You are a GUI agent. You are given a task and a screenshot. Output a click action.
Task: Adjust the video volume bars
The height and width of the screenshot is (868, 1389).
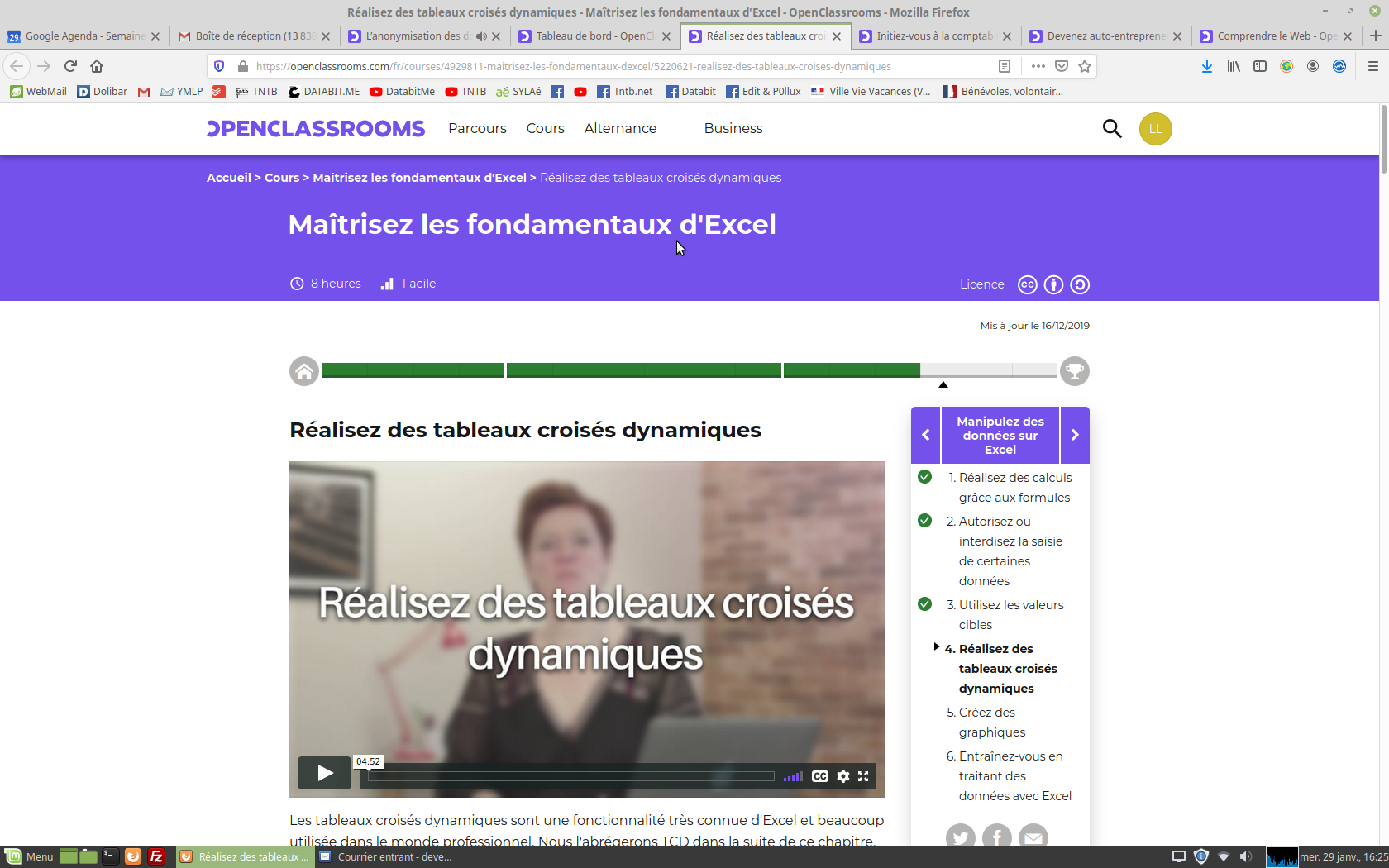(x=793, y=776)
